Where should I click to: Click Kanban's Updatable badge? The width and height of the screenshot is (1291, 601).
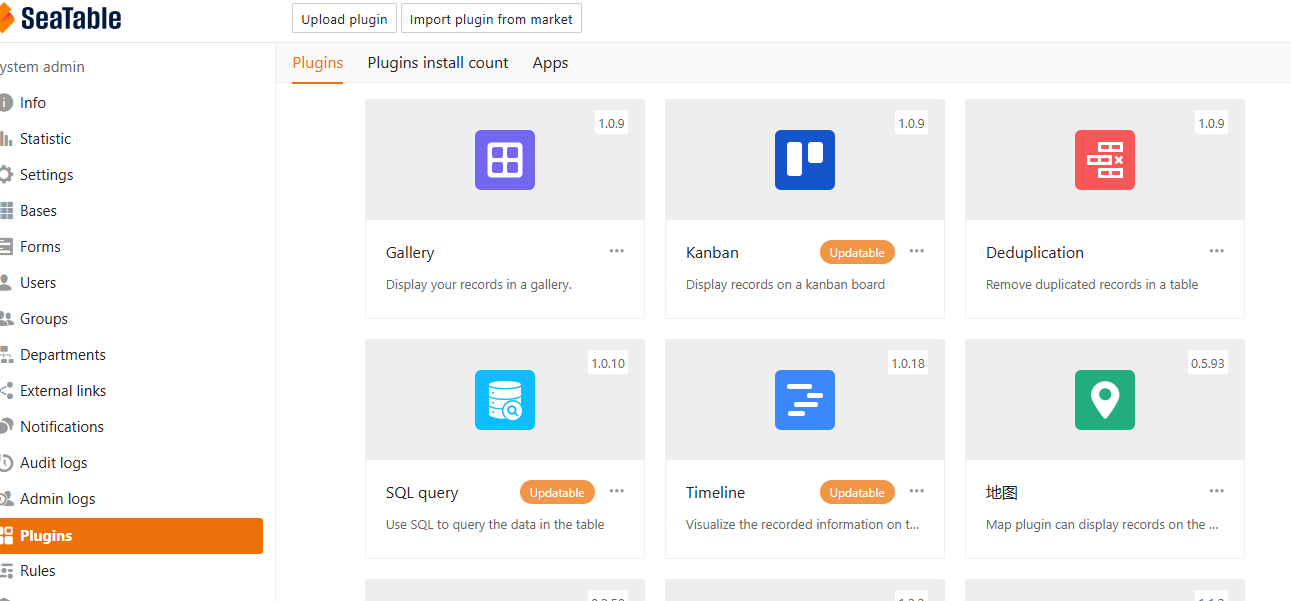click(857, 252)
